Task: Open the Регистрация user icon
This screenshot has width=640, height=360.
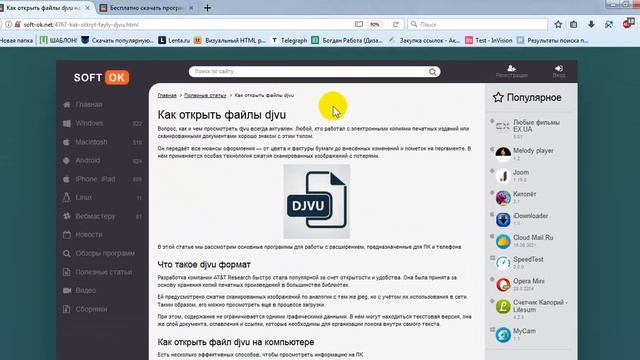Action: pos(511,68)
